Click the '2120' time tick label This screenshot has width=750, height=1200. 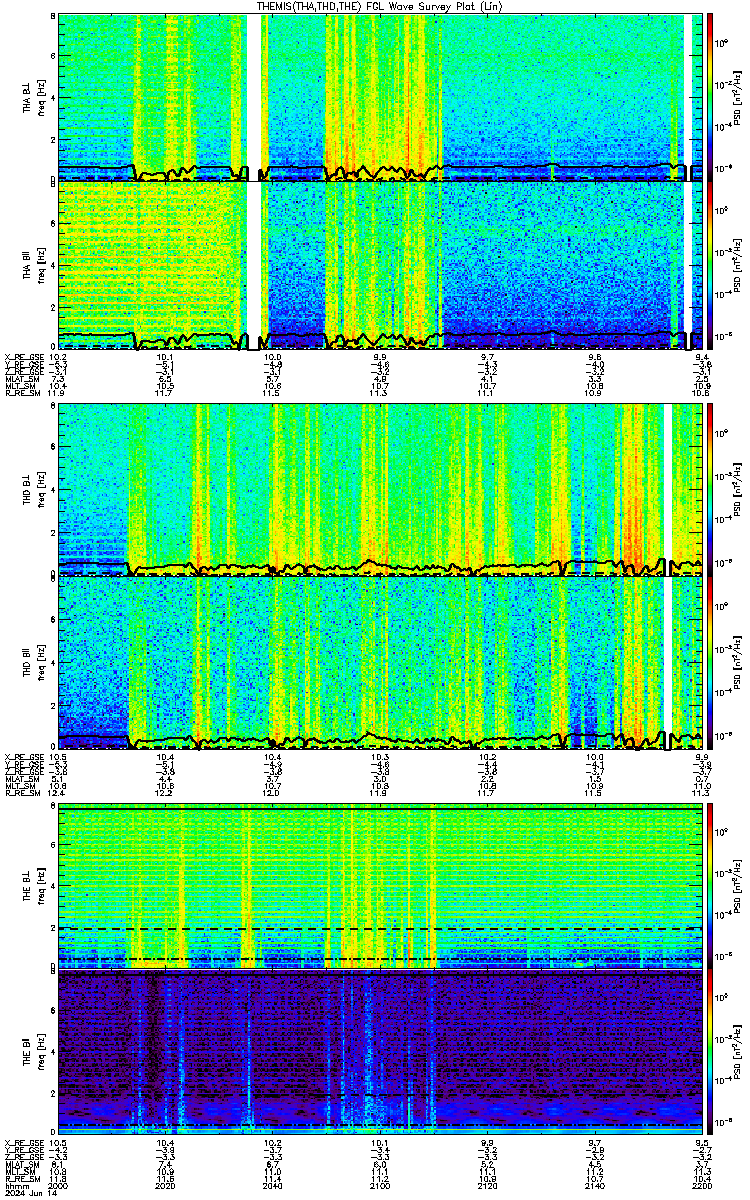click(486, 1185)
